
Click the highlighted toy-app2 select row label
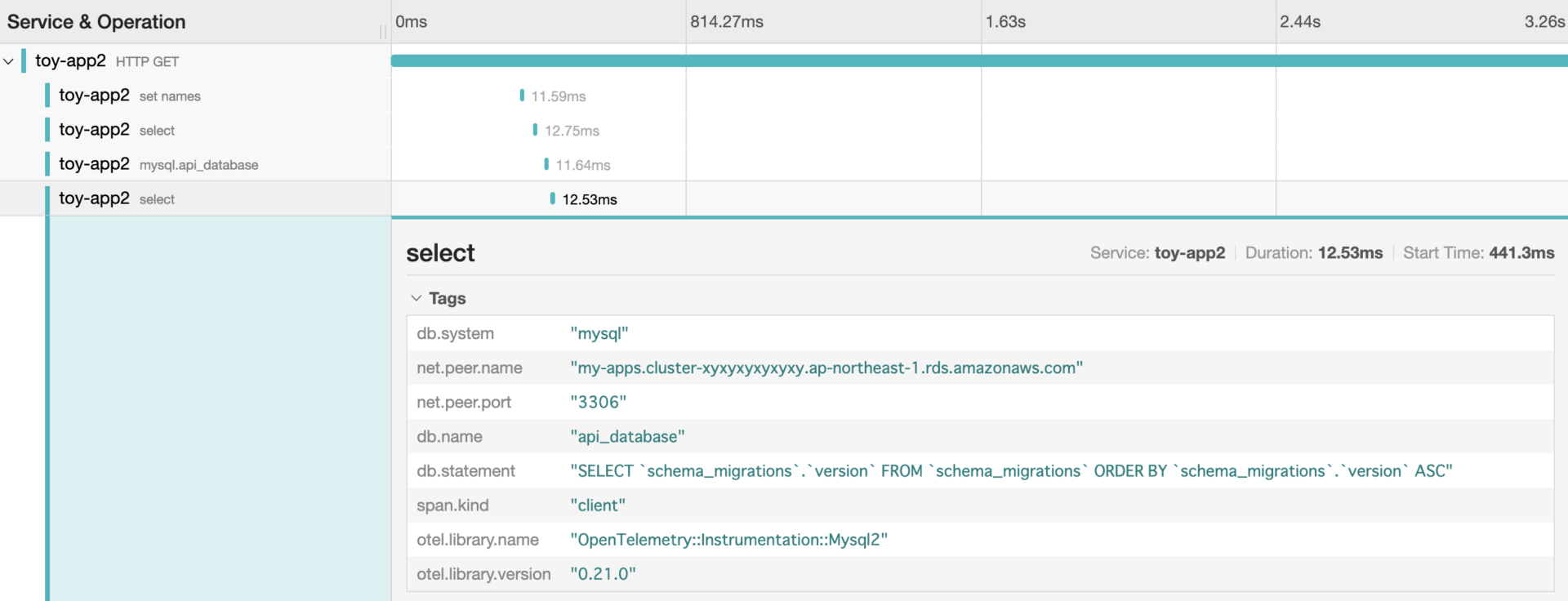[116, 198]
